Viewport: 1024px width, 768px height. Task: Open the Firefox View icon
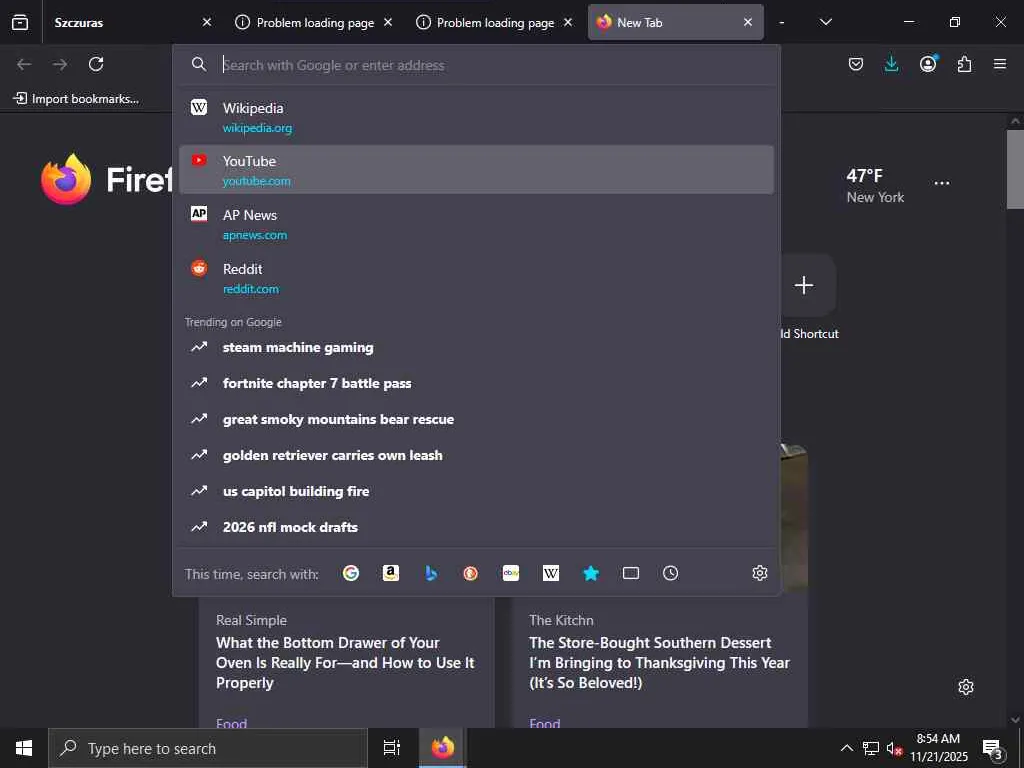click(x=20, y=22)
